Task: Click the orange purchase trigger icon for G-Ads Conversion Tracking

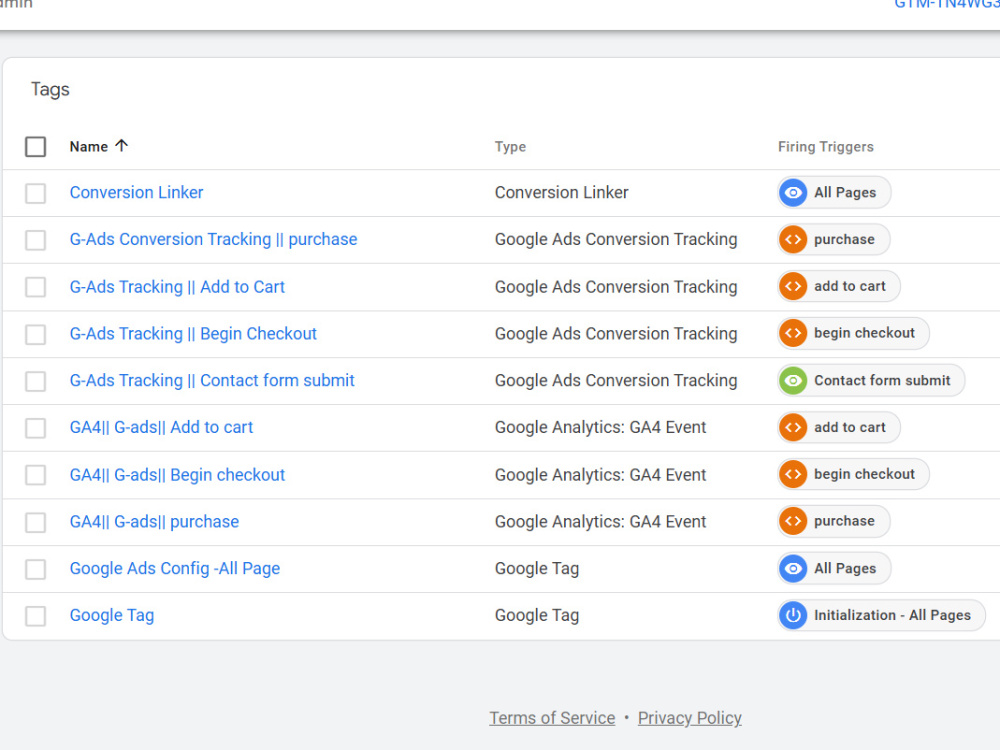Action: [793, 240]
